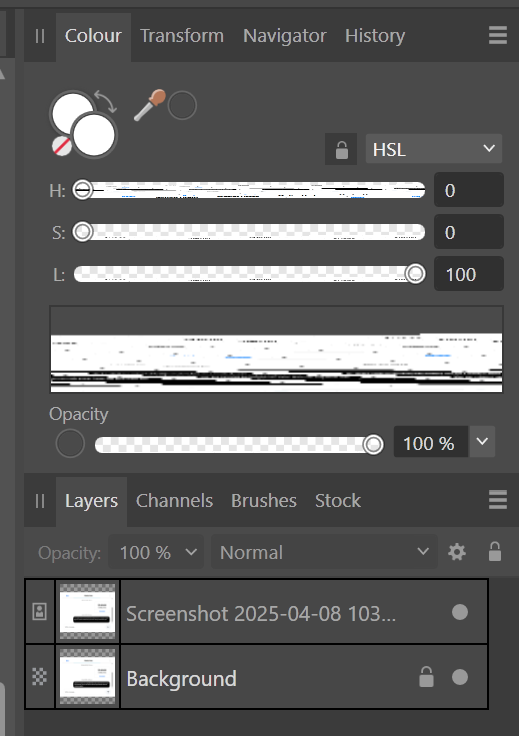The height and width of the screenshot is (736, 519).
Task: Switch to the History tab
Action: click(x=375, y=36)
